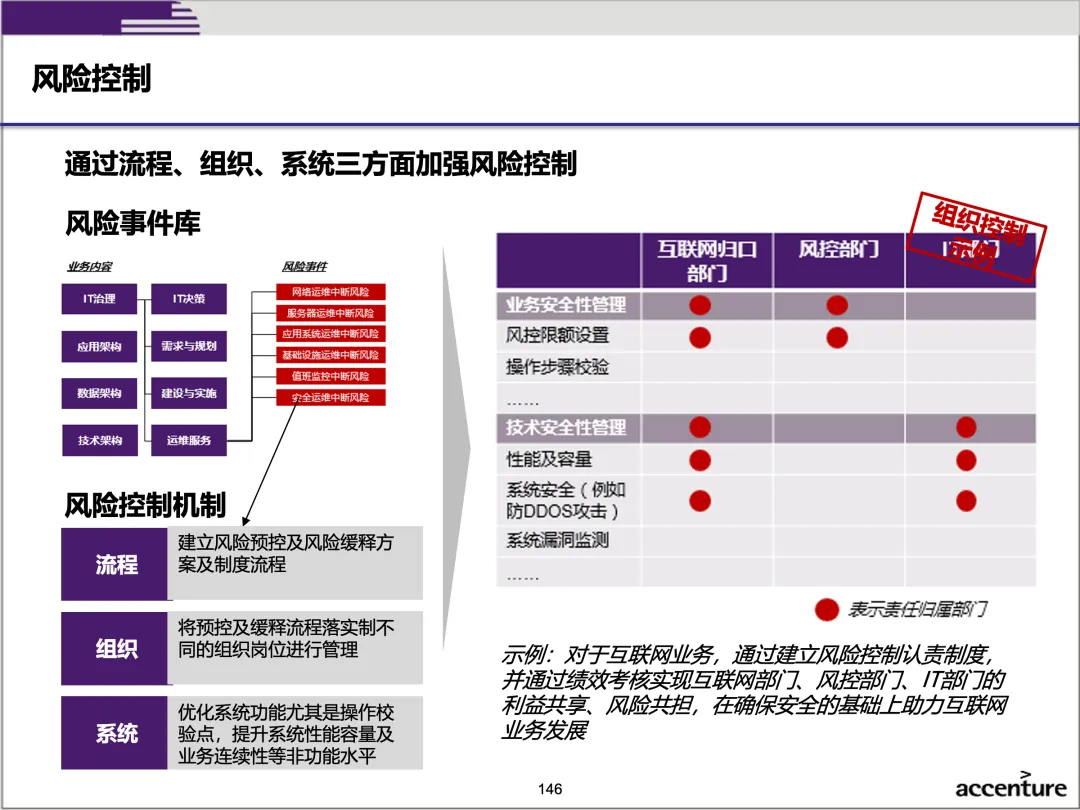Select the purple 流程 block
The image size is (1080, 810).
114,564
